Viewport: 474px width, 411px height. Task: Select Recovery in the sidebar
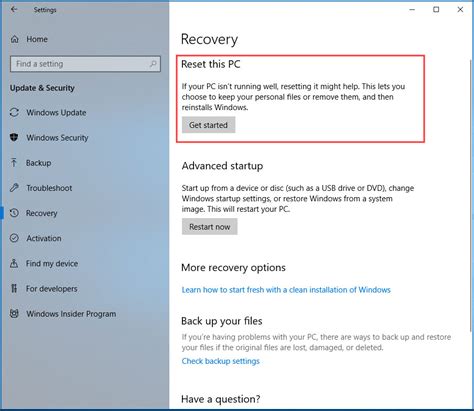[x=42, y=213]
